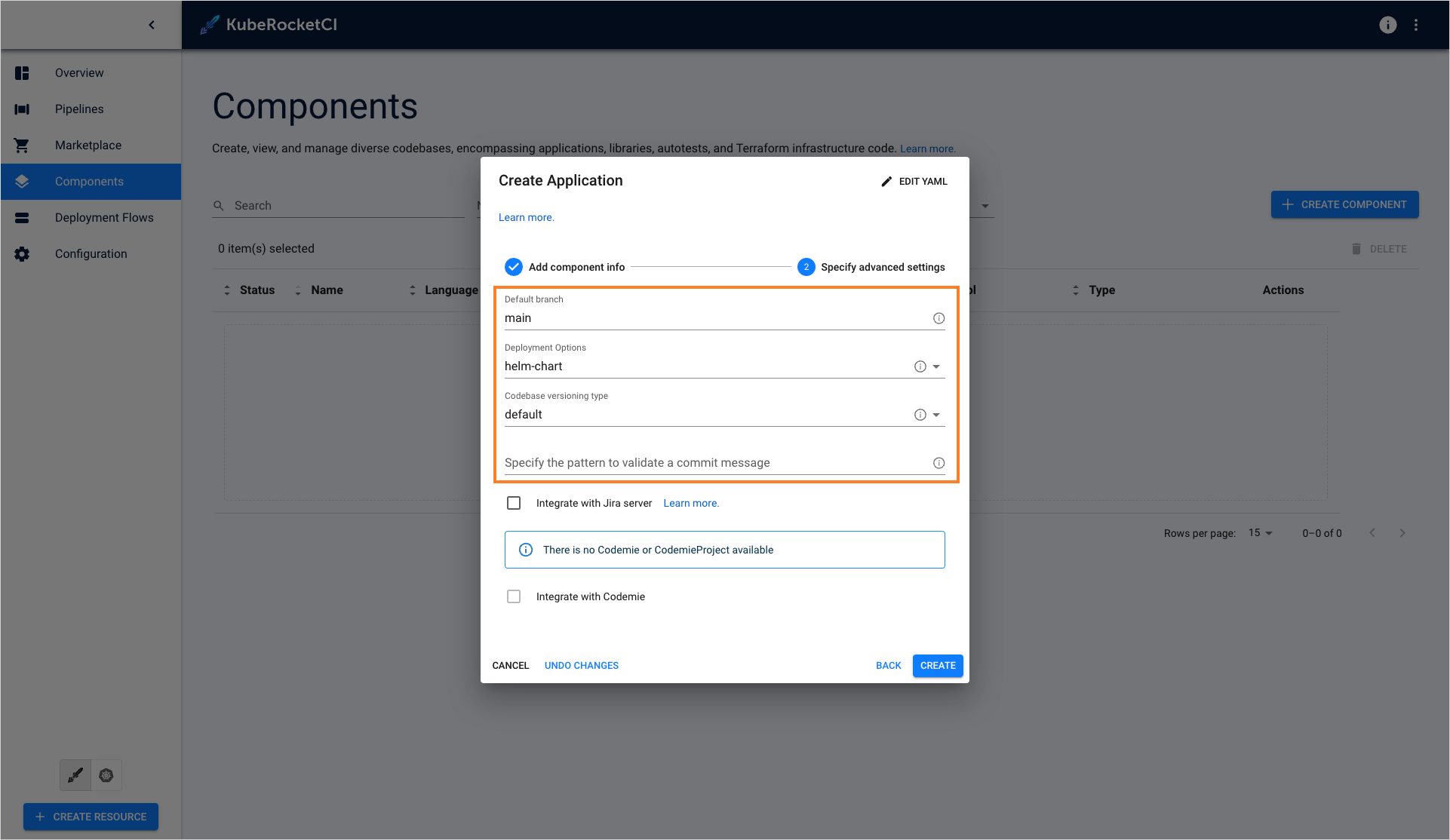Go to next page with the right arrow
Image resolution: width=1450 pixels, height=840 pixels.
pyautogui.click(x=1402, y=532)
